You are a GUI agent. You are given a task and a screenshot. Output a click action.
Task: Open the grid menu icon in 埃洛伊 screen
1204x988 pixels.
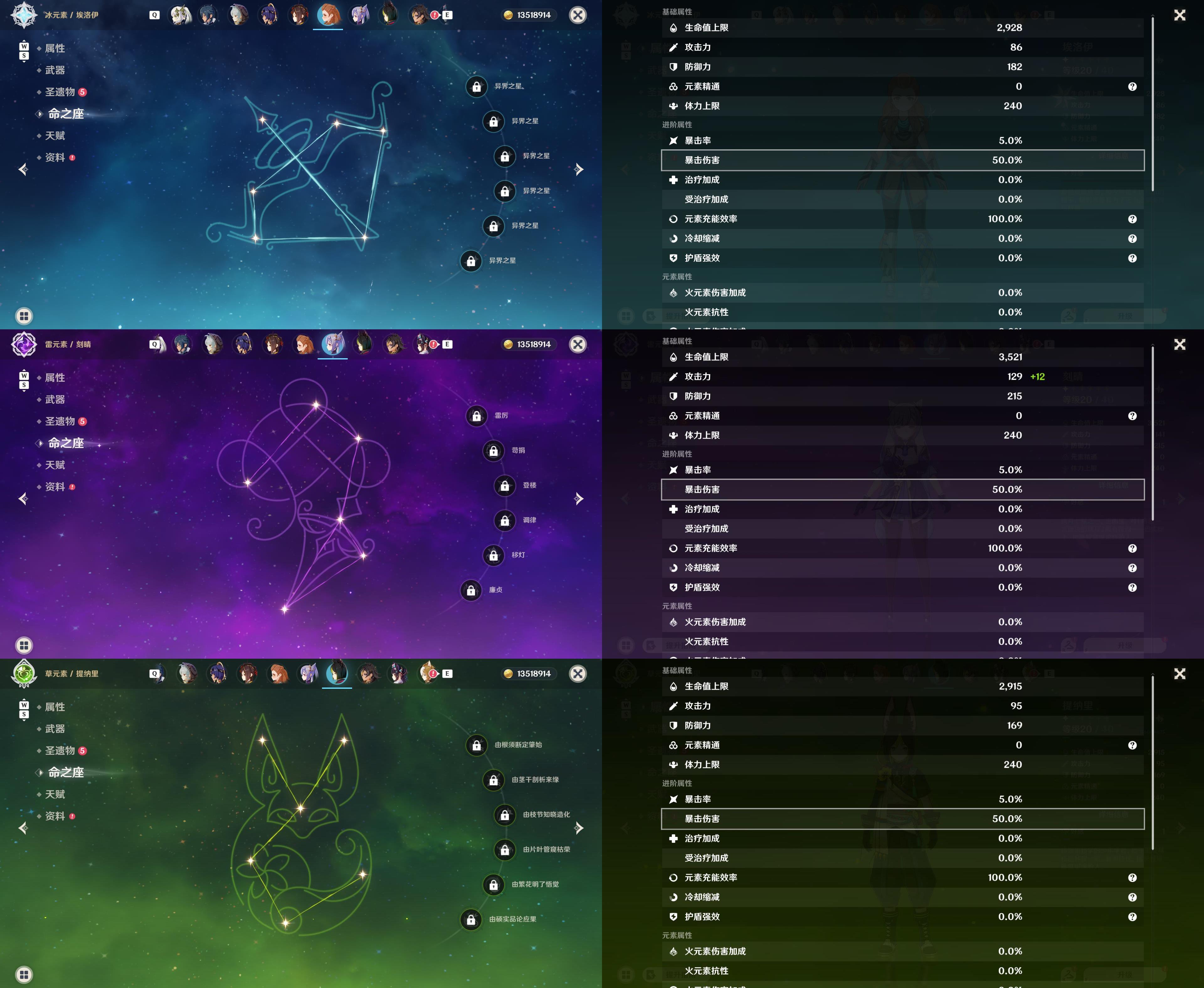click(24, 316)
